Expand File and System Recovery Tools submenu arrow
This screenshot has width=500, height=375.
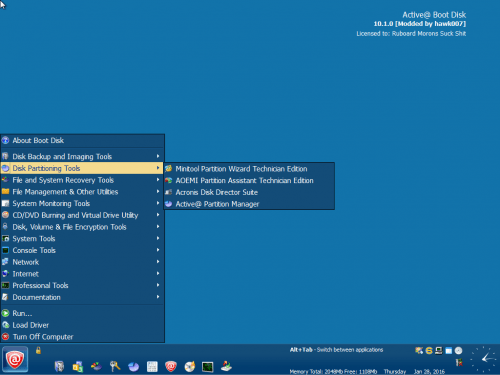[x=158, y=180]
